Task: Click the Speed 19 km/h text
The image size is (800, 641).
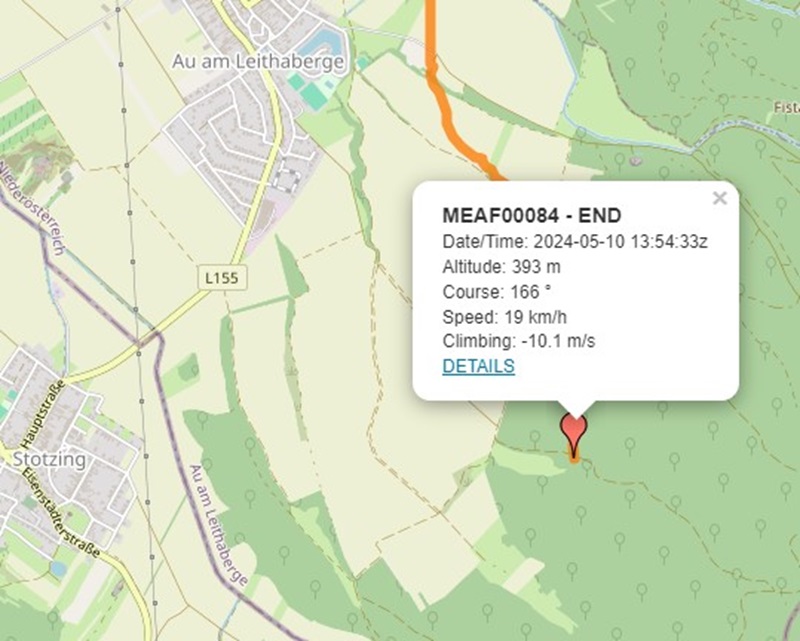Action: click(x=505, y=317)
